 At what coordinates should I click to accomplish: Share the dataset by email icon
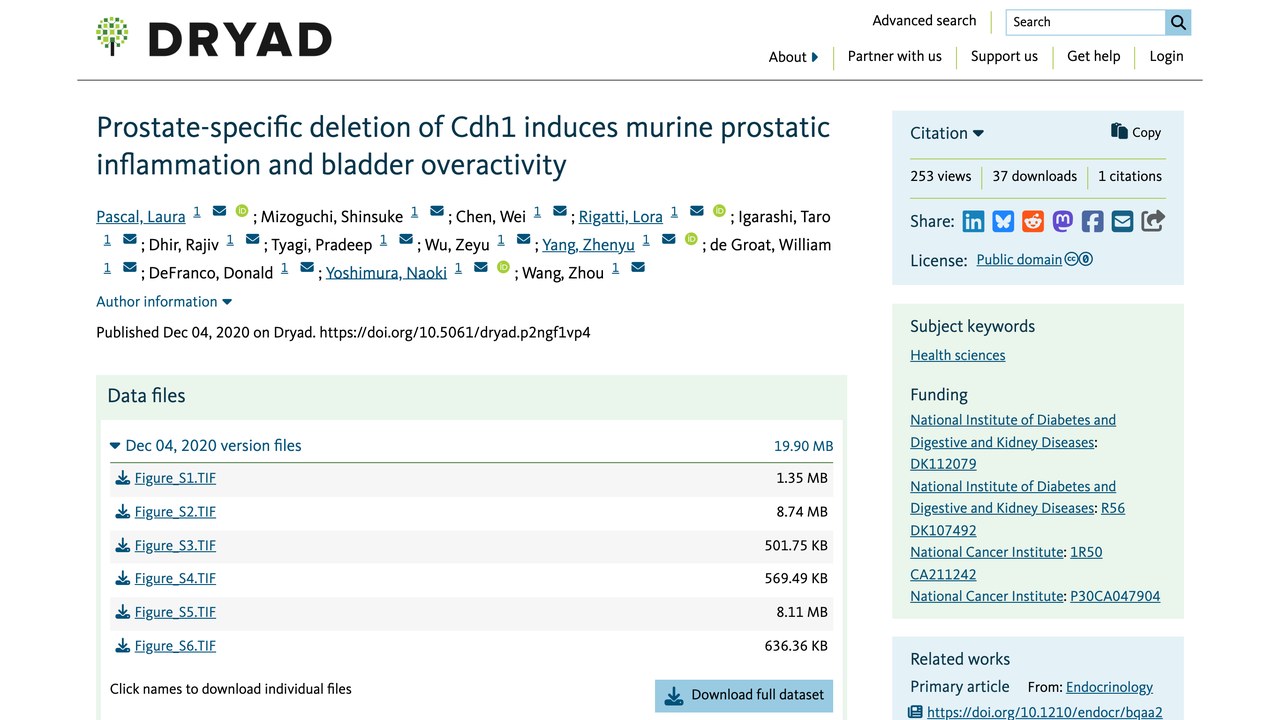pyautogui.click(x=1123, y=221)
